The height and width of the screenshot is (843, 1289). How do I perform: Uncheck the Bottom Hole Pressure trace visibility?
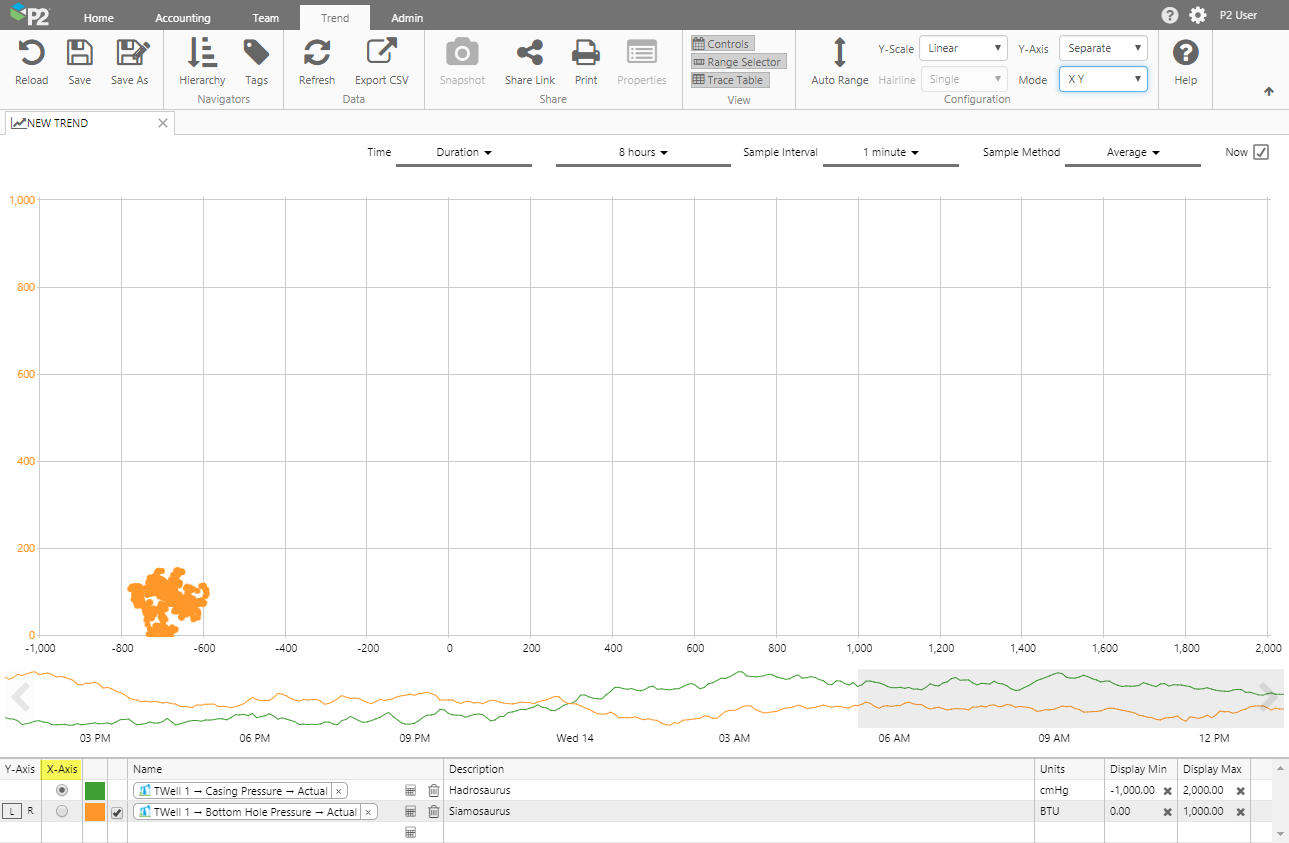tap(117, 813)
